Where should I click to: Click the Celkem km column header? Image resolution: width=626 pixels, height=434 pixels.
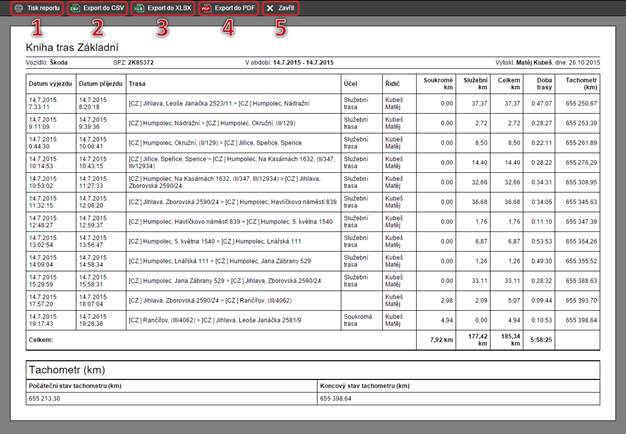[x=509, y=84]
